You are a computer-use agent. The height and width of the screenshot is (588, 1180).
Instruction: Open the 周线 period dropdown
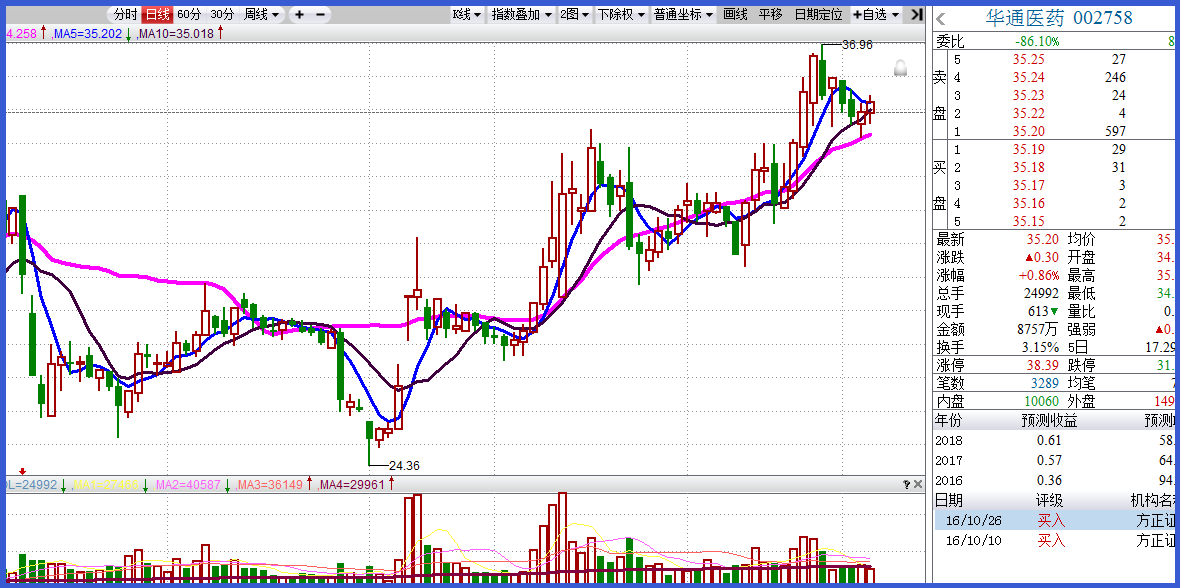click(x=261, y=14)
